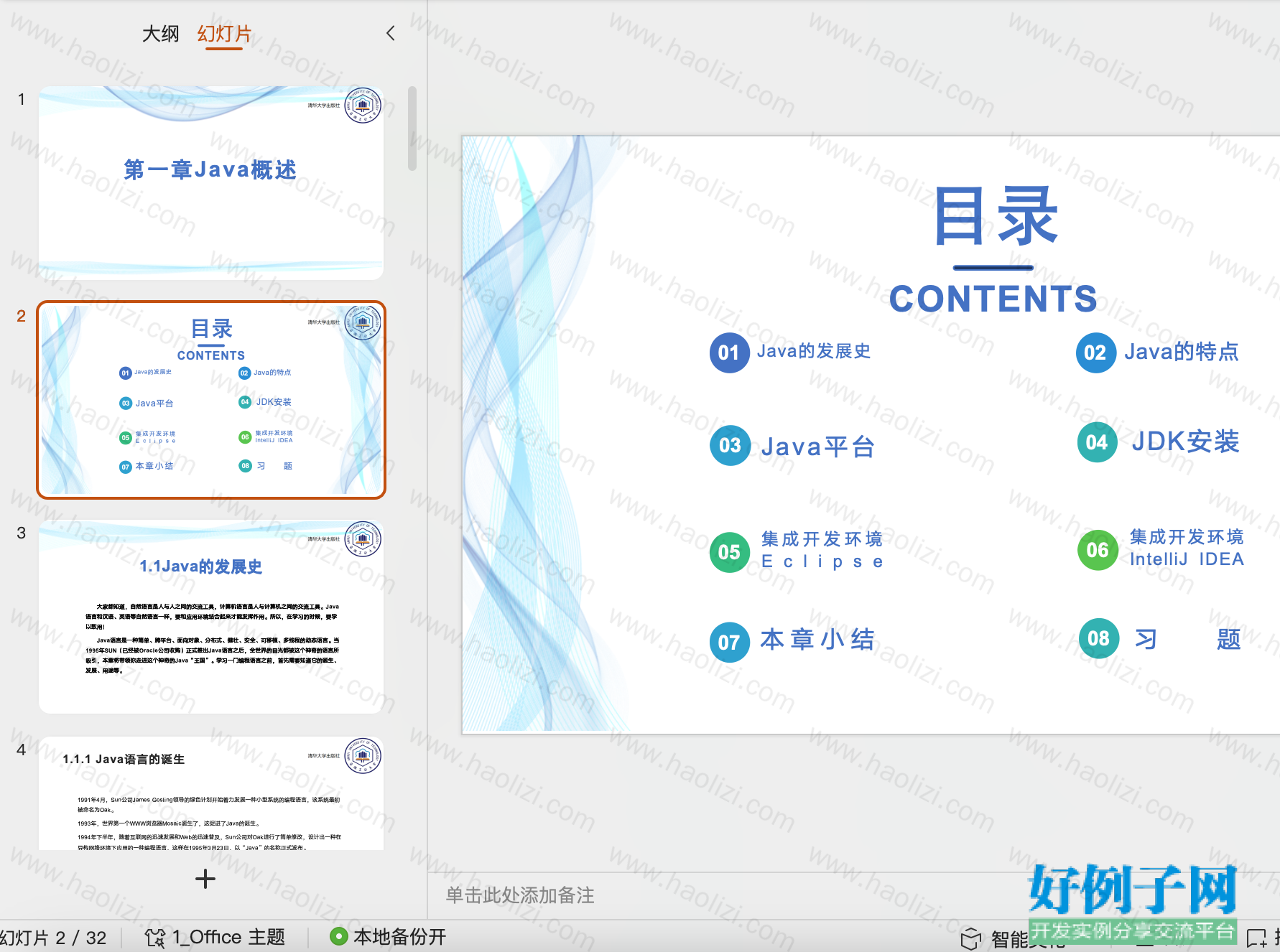Image resolution: width=1280 pixels, height=952 pixels.
Task: Switch to the 大纲 outline tab
Action: click(160, 34)
